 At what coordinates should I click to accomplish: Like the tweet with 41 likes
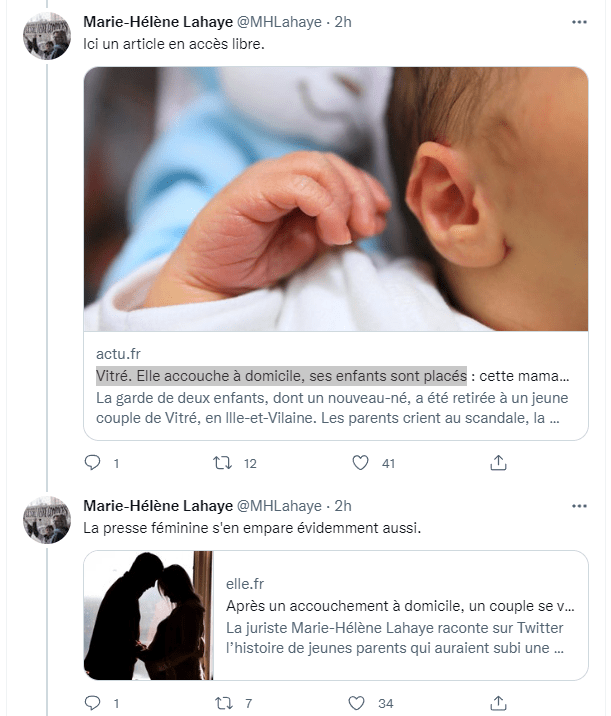click(362, 463)
